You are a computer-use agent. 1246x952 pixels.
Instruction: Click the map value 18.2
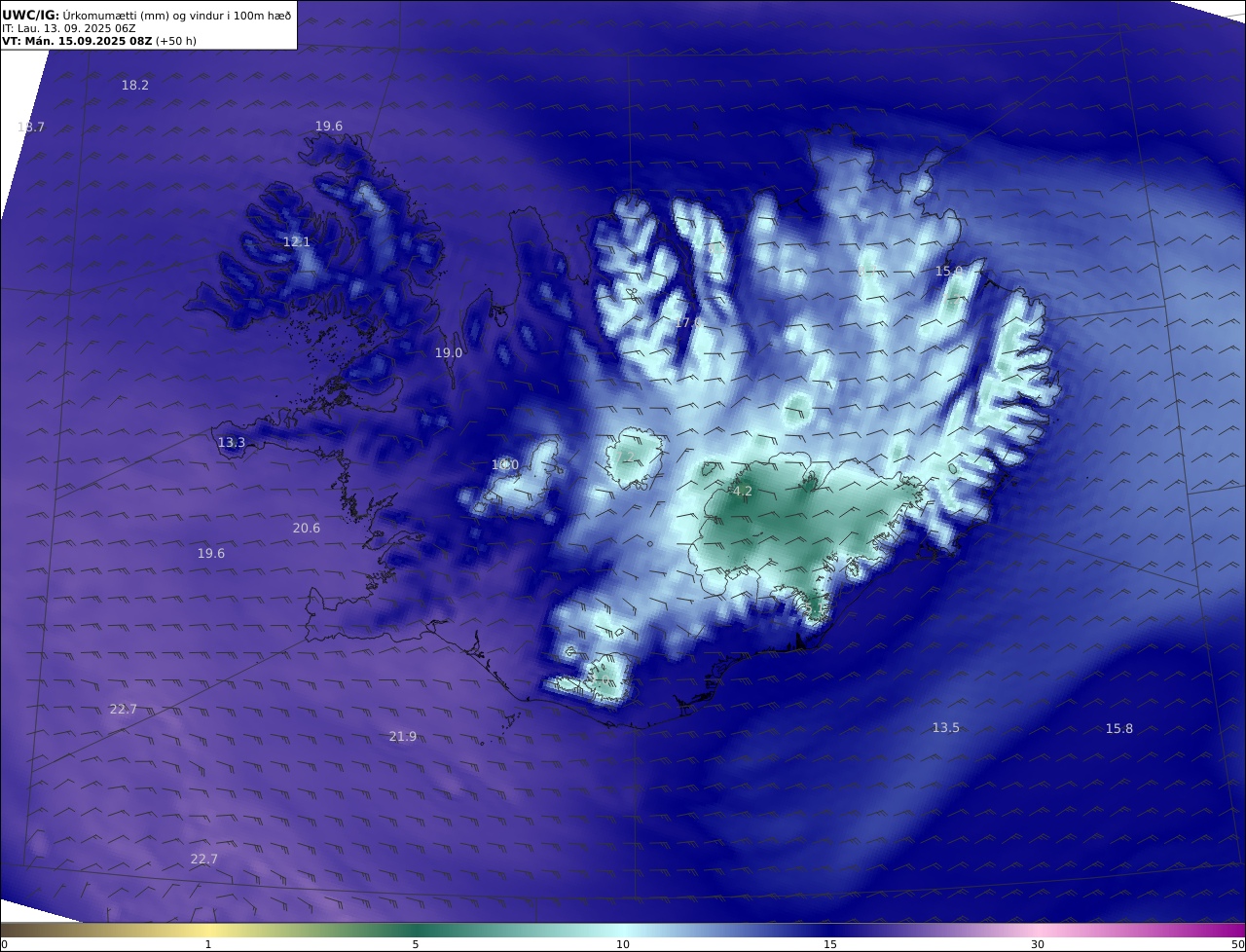pyautogui.click(x=134, y=86)
